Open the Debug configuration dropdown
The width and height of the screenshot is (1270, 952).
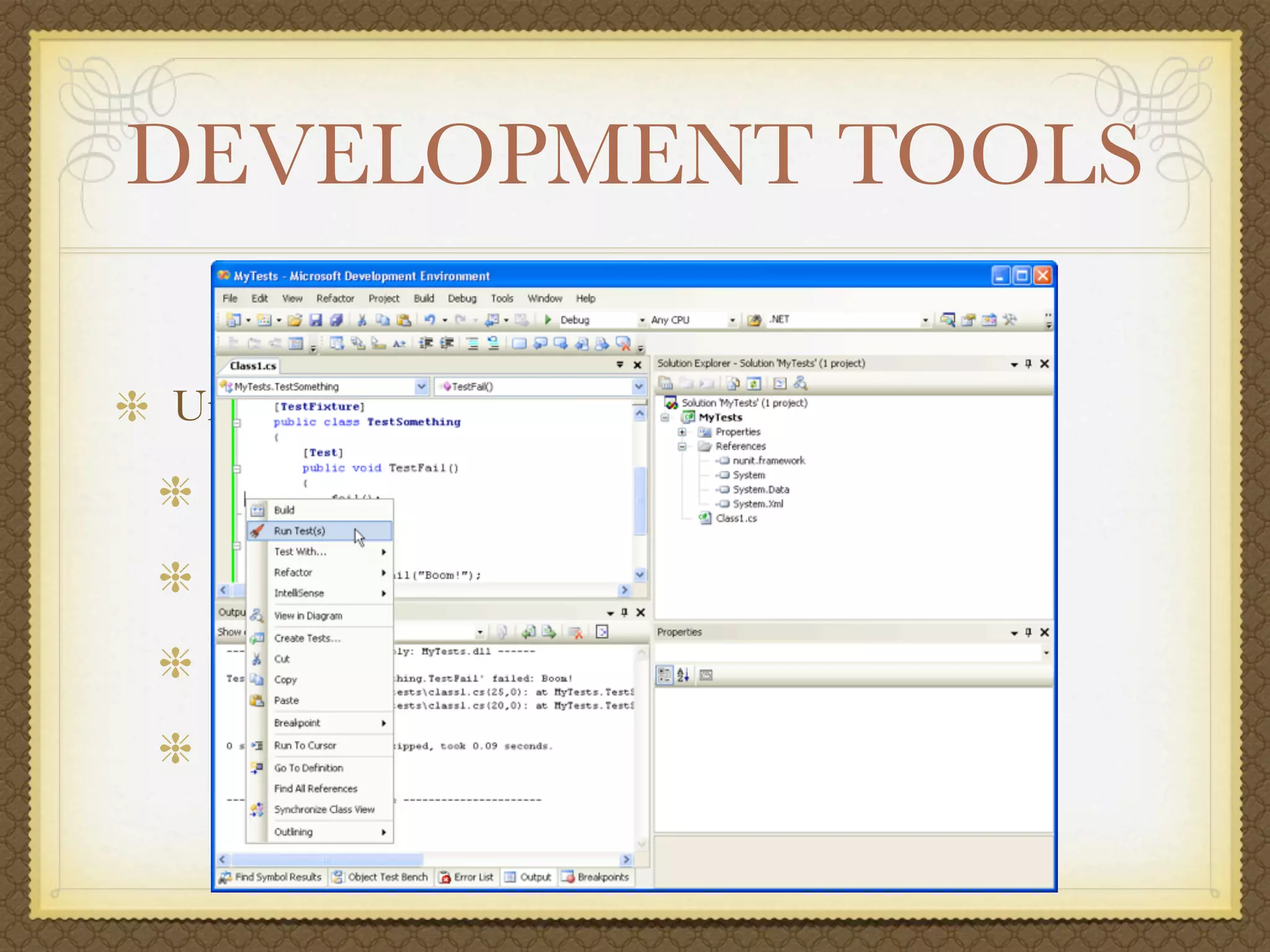pyautogui.click(x=642, y=320)
